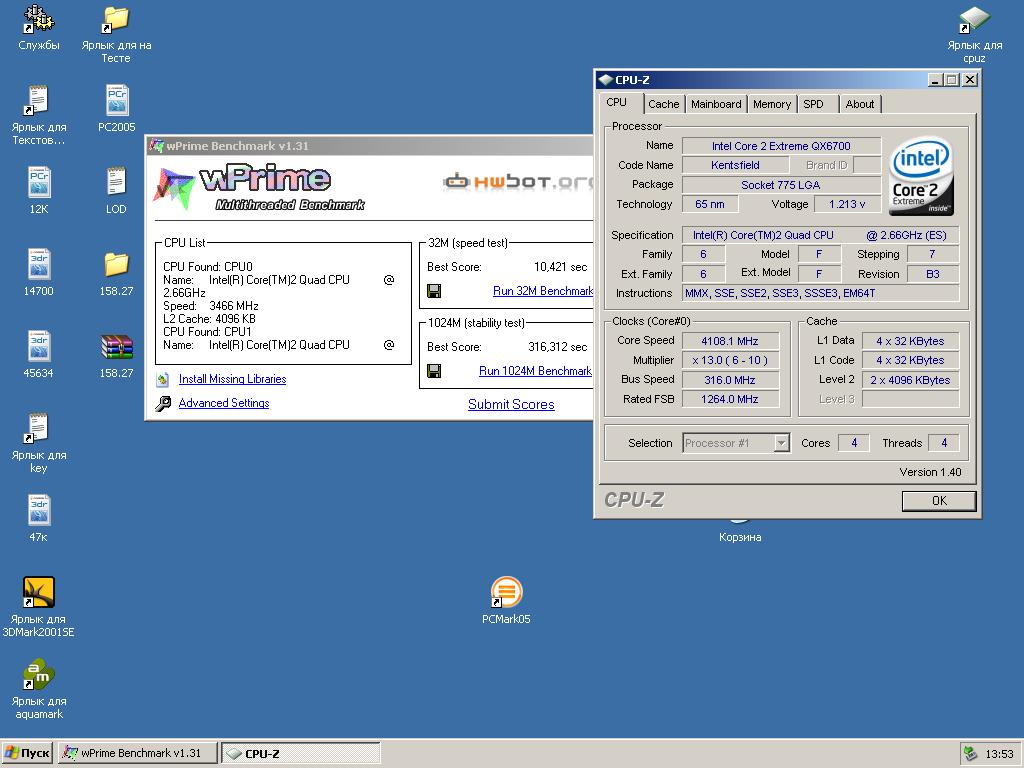This screenshot has width=1024, height=768.
Task: Switch to the Mainboard tab
Action: (x=716, y=104)
